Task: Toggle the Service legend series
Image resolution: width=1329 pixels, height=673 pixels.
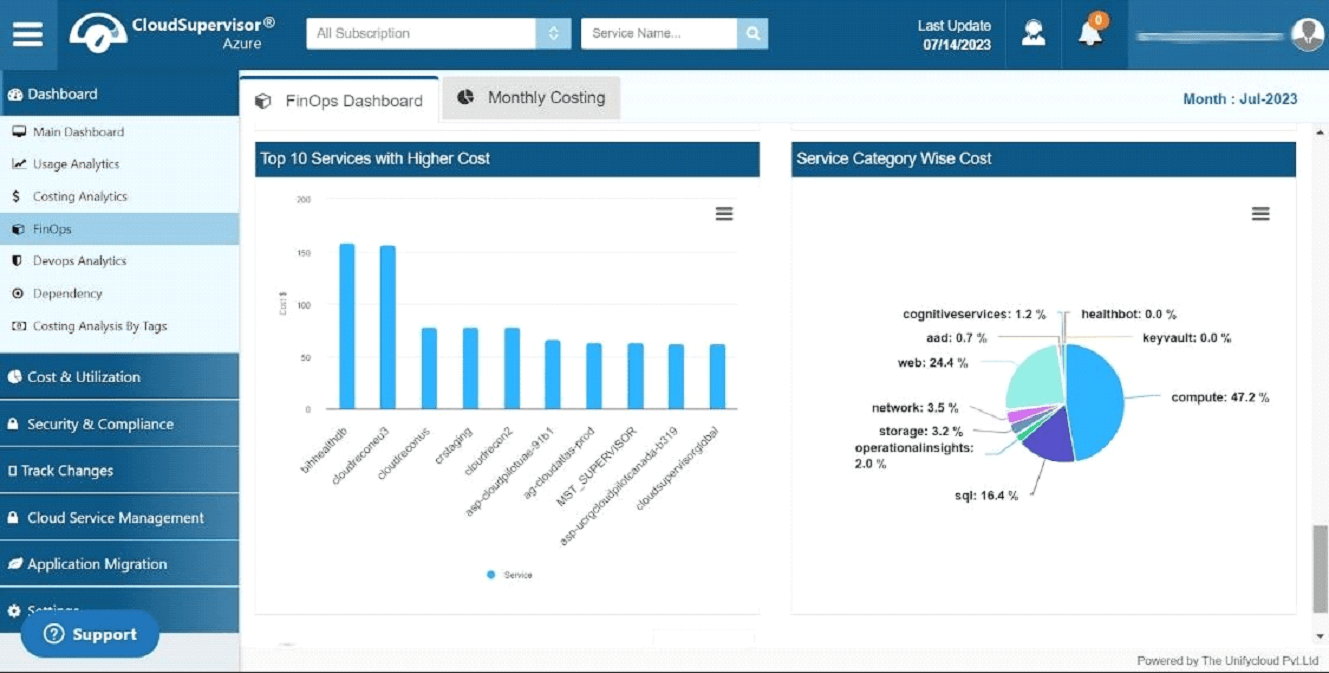Action: pyautogui.click(x=510, y=575)
